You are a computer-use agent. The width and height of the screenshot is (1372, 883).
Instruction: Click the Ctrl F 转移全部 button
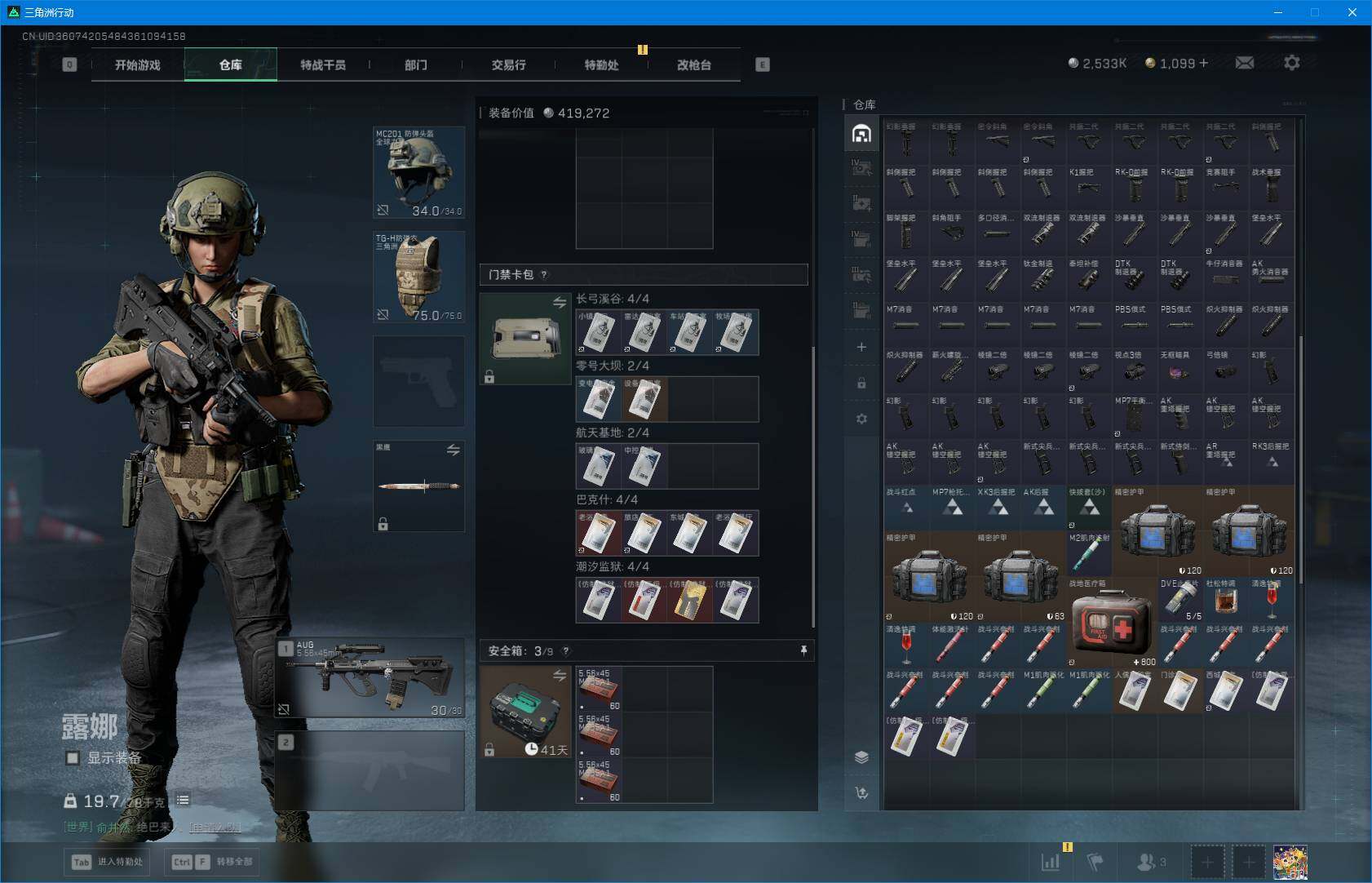pos(213,862)
